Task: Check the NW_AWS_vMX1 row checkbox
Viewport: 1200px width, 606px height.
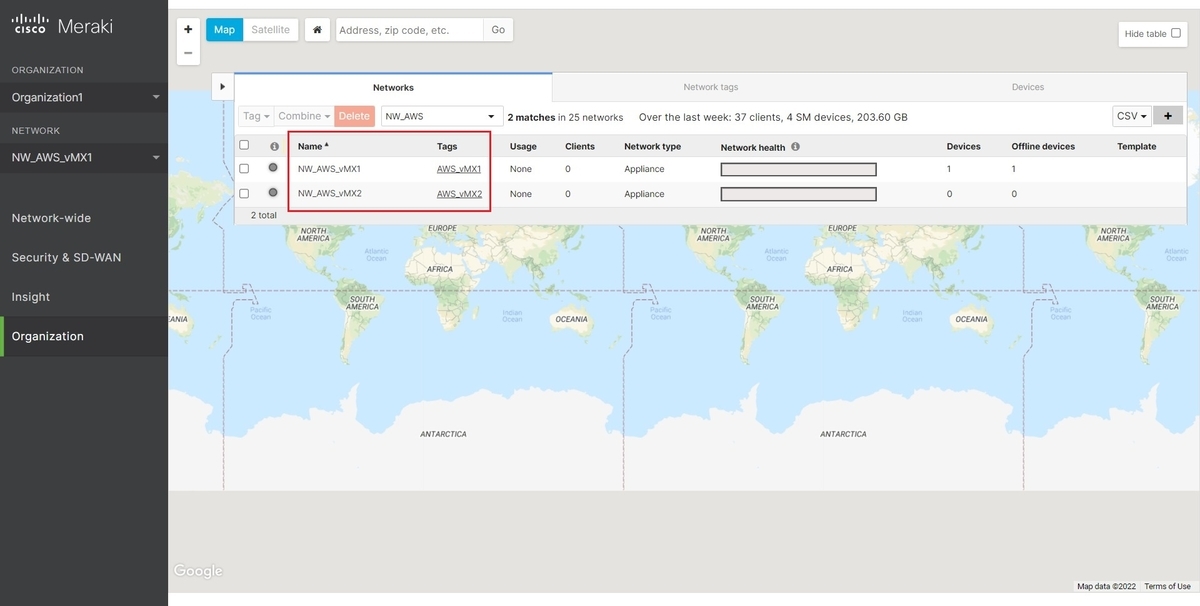Action: [x=244, y=169]
